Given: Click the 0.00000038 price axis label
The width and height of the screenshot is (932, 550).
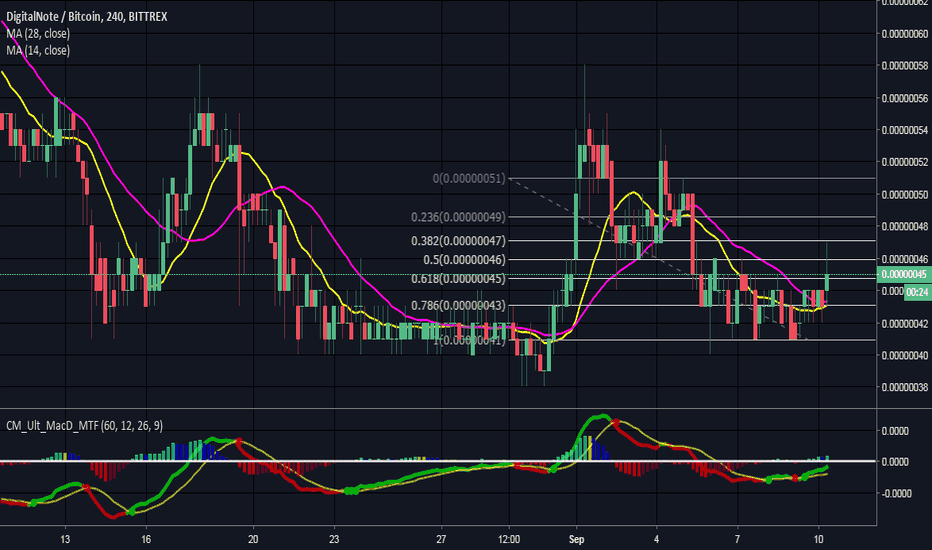Looking at the screenshot, I should pos(905,387).
